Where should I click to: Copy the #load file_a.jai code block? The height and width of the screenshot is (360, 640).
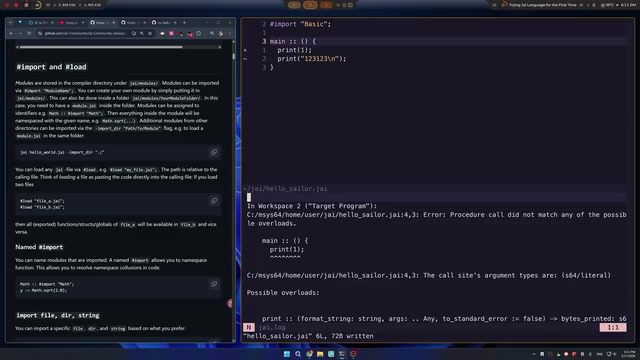pyautogui.click(x=214, y=201)
